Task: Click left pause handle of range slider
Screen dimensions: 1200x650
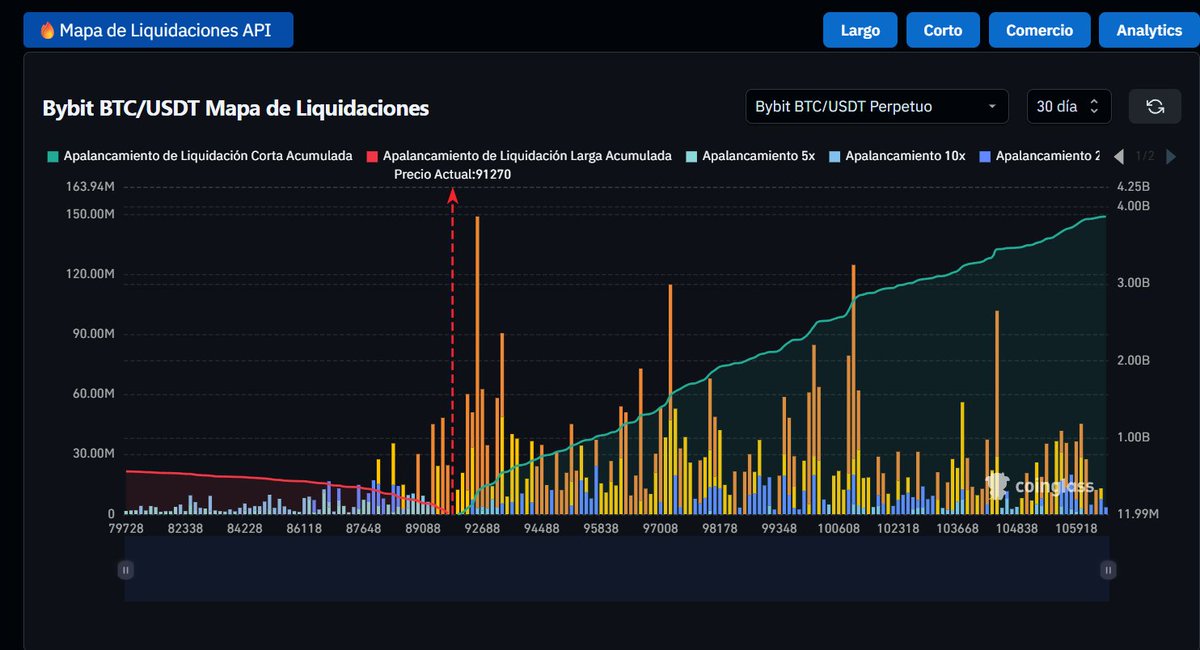Action: (125, 570)
